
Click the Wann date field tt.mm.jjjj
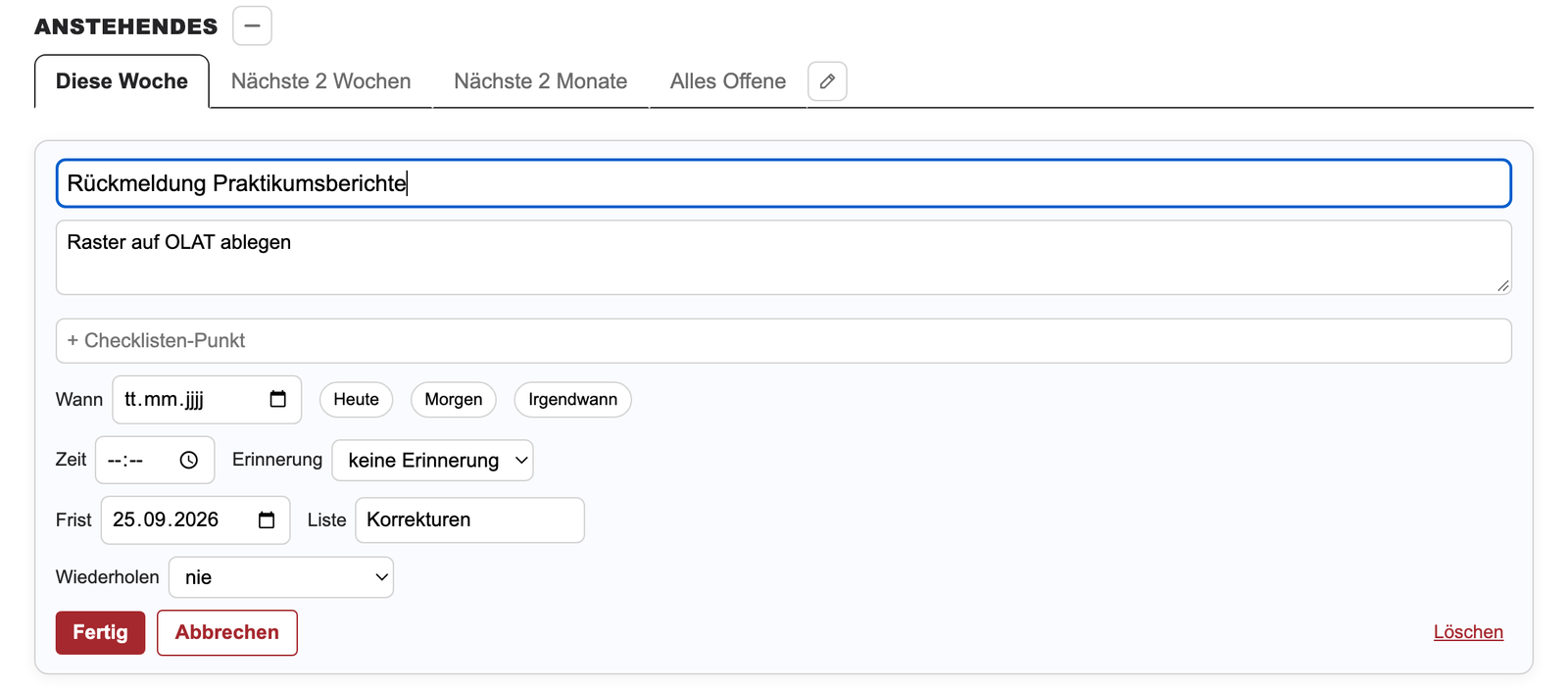[207, 400]
